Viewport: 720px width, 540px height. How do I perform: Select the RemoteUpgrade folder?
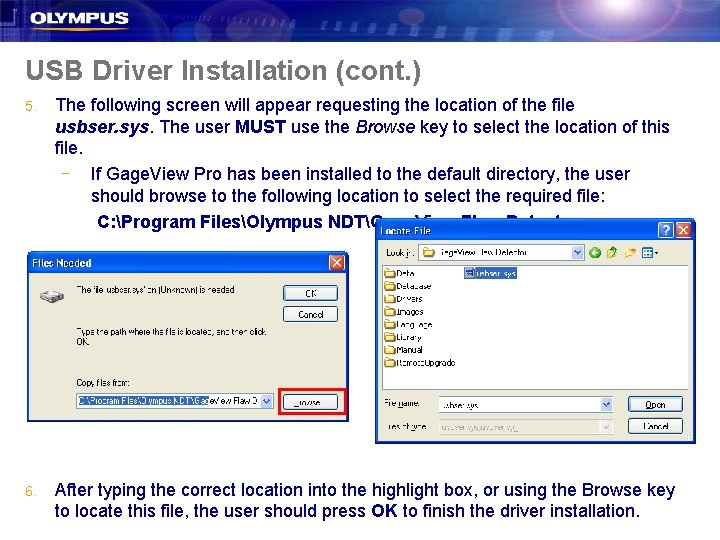point(420,363)
